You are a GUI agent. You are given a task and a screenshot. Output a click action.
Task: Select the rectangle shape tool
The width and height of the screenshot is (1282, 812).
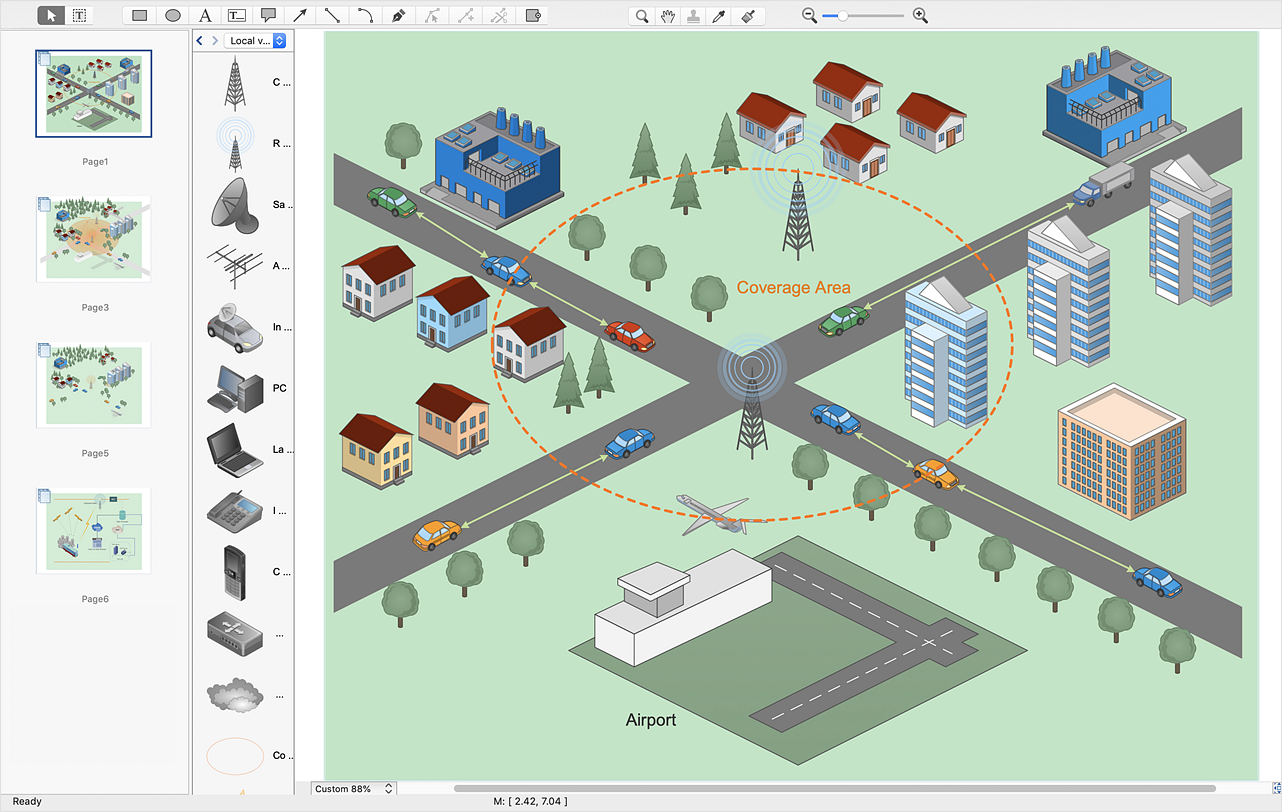140,16
